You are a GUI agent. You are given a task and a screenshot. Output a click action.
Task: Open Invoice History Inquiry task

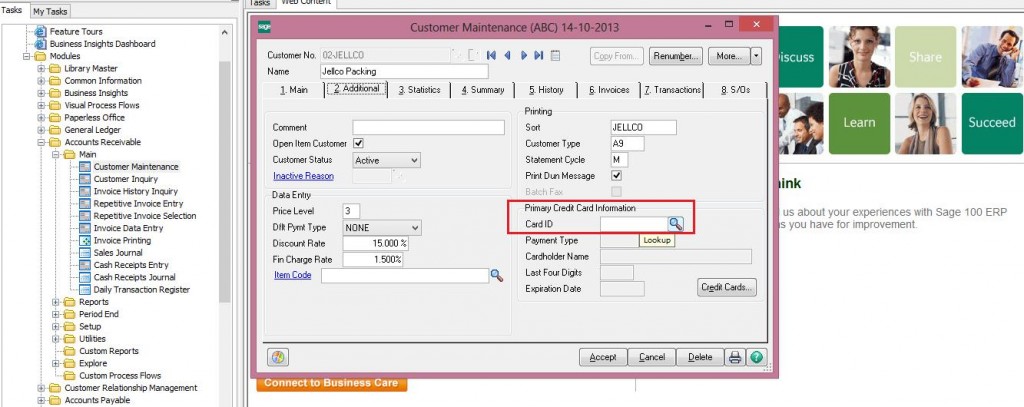[x=135, y=191]
